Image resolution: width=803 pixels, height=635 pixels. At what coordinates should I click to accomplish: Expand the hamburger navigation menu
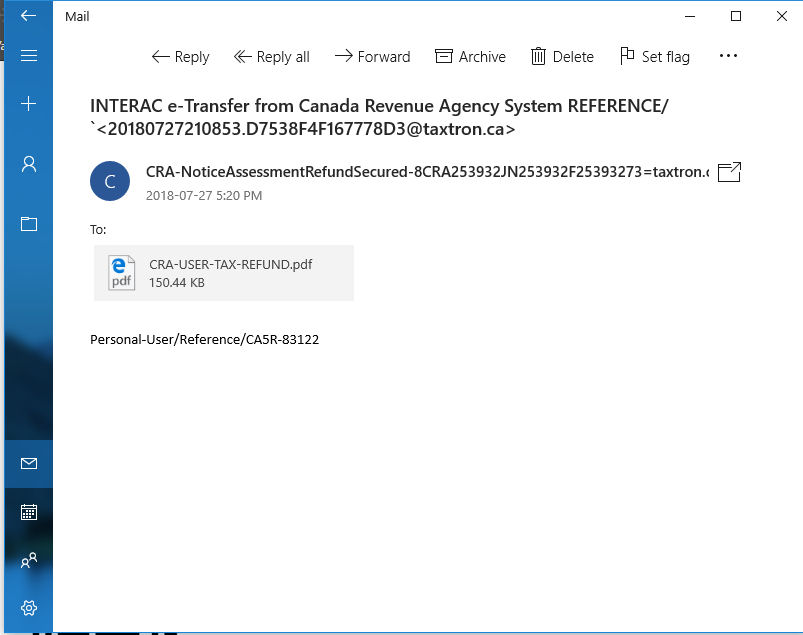click(x=28, y=55)
